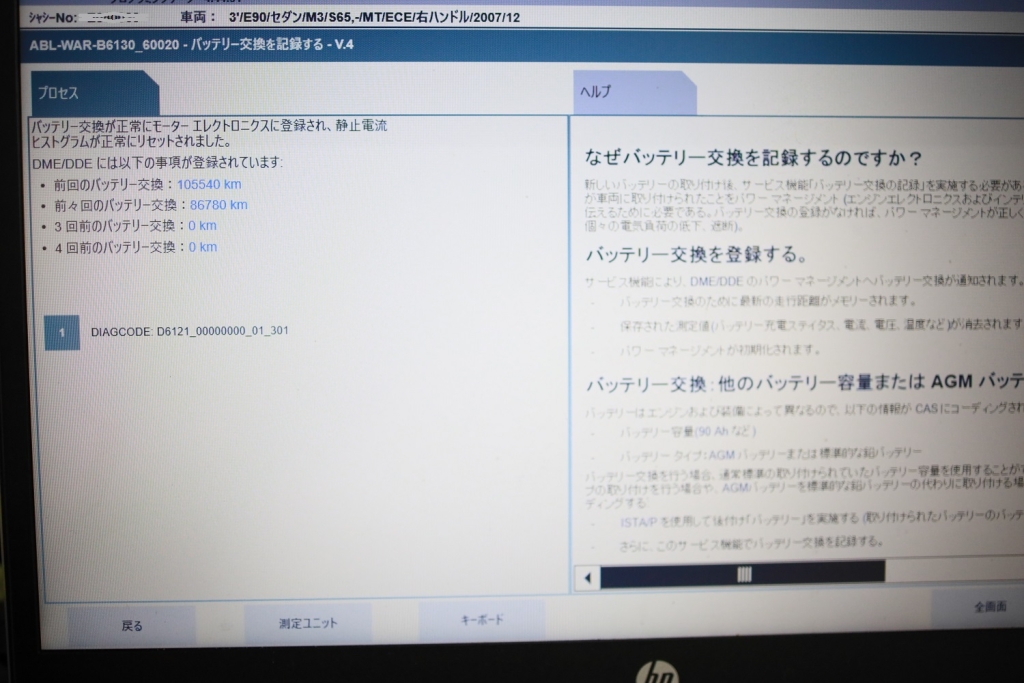This screenshot has width=1024, height=683.
Task: Click DIAGCODE D6121_00000000_01_301 text
Action: 189,331
